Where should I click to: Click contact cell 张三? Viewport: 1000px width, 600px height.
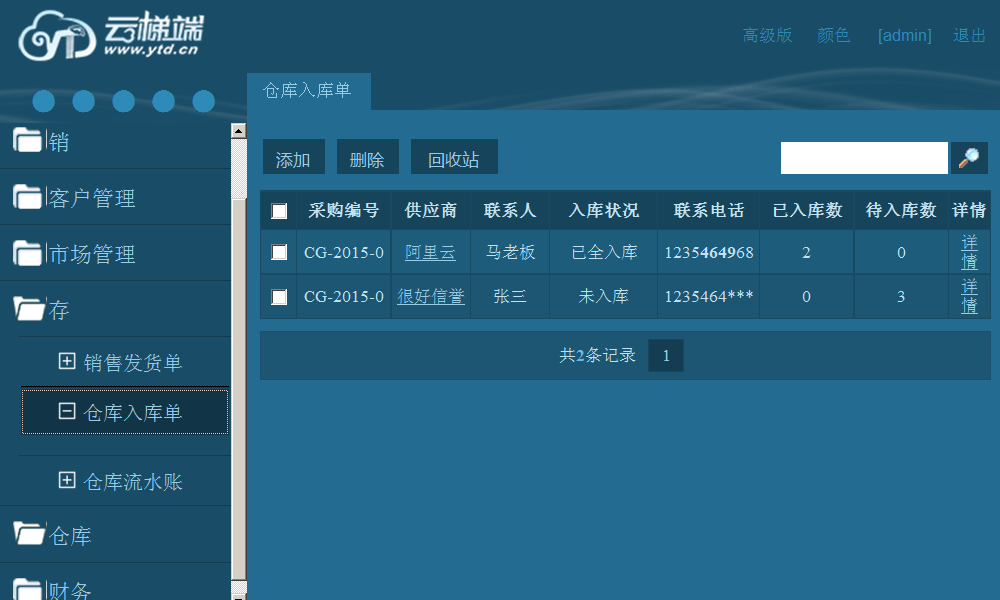510,296
